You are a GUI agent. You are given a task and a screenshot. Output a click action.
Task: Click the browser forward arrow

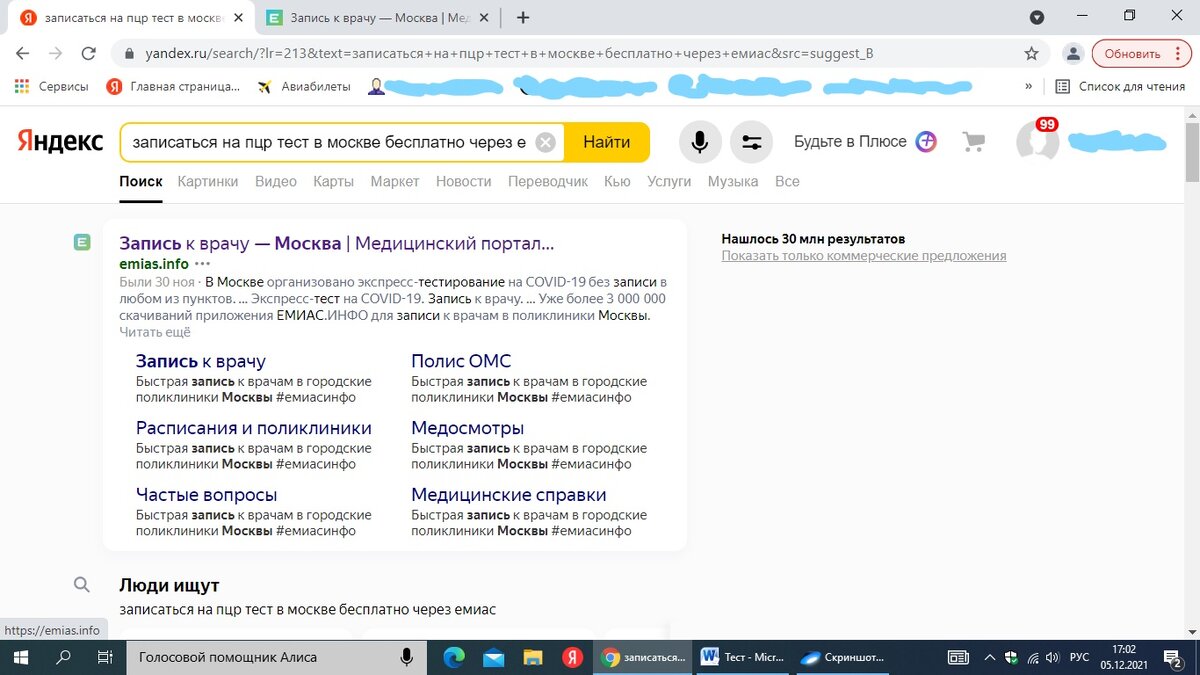click(55, 54)
